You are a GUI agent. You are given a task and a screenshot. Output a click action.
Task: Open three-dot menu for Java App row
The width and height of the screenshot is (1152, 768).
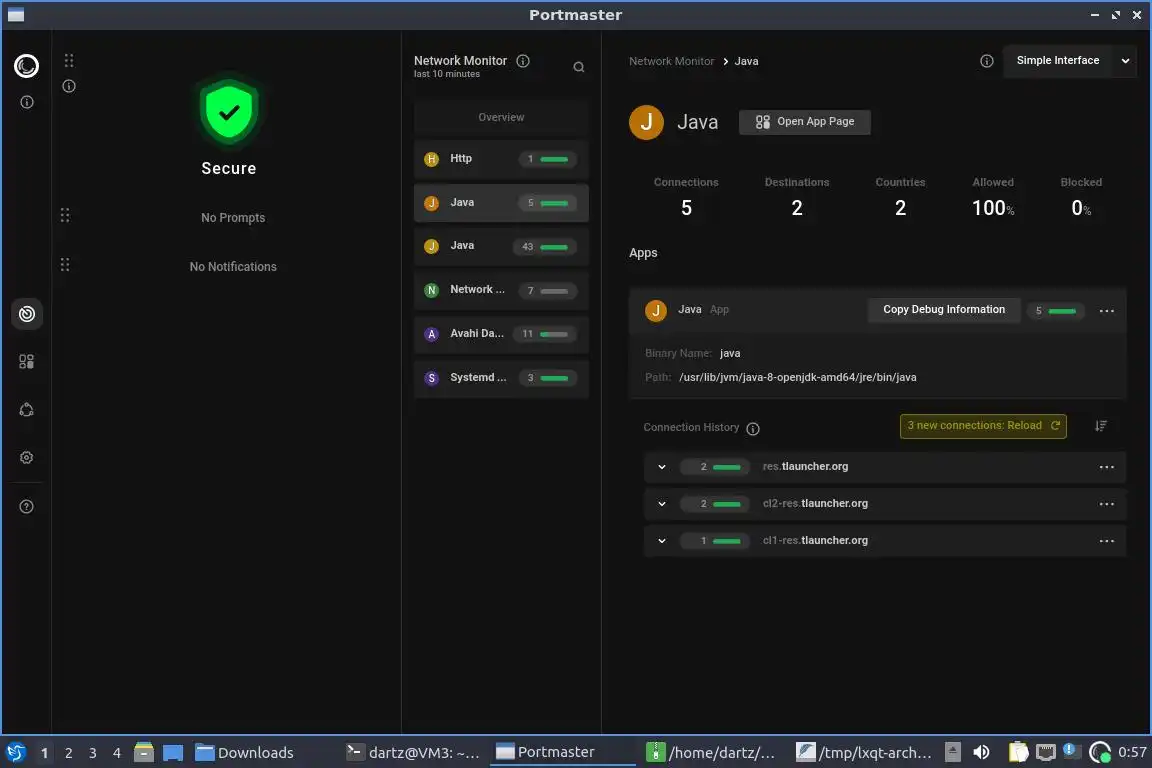[x=1106, y=311]
